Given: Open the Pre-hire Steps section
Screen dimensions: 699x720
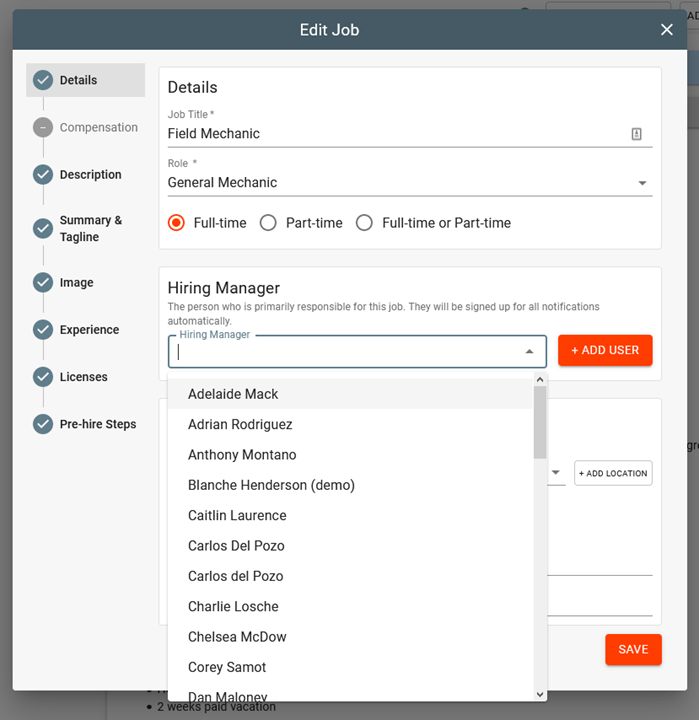Looking at the screenshot, I should pyautogui.click(x=85, y=424).
